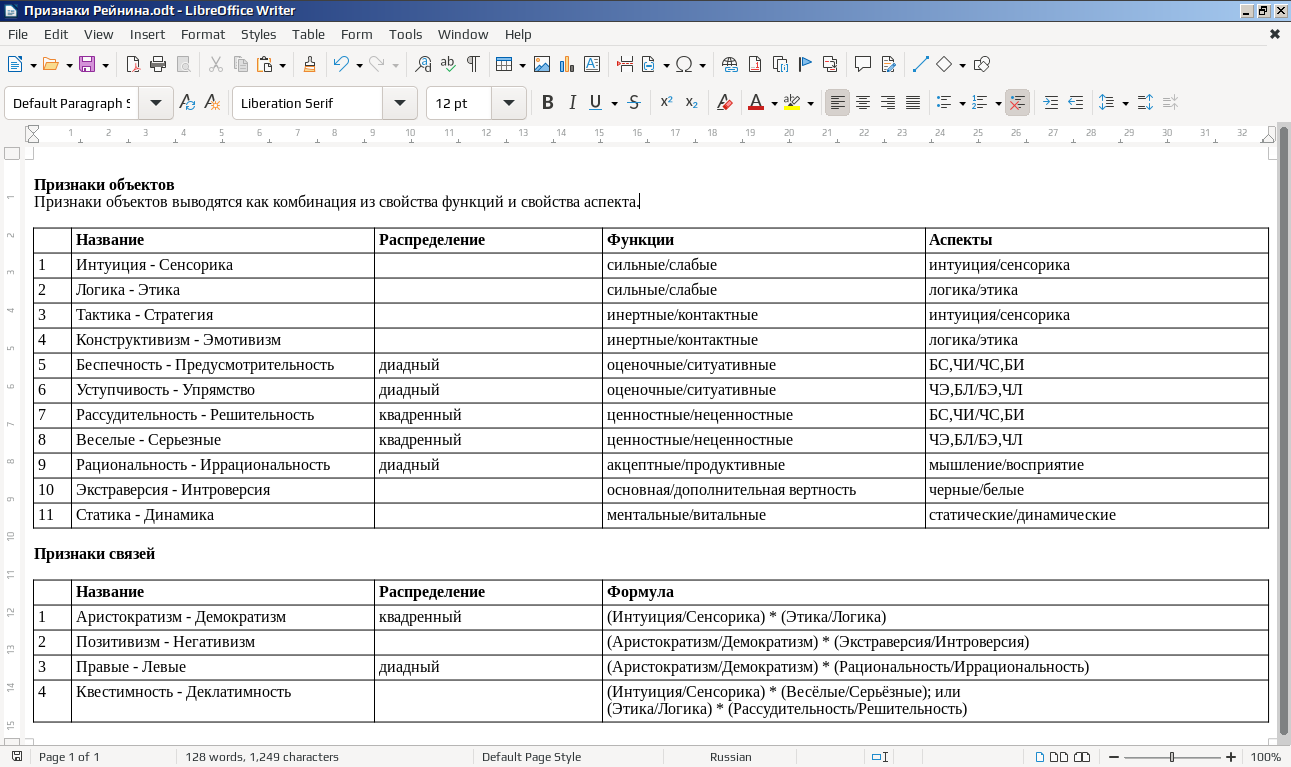Click the Update Selected Style icon
Image resolution: width=1291 pixels, height=767 pixels.
coord(187,103)
